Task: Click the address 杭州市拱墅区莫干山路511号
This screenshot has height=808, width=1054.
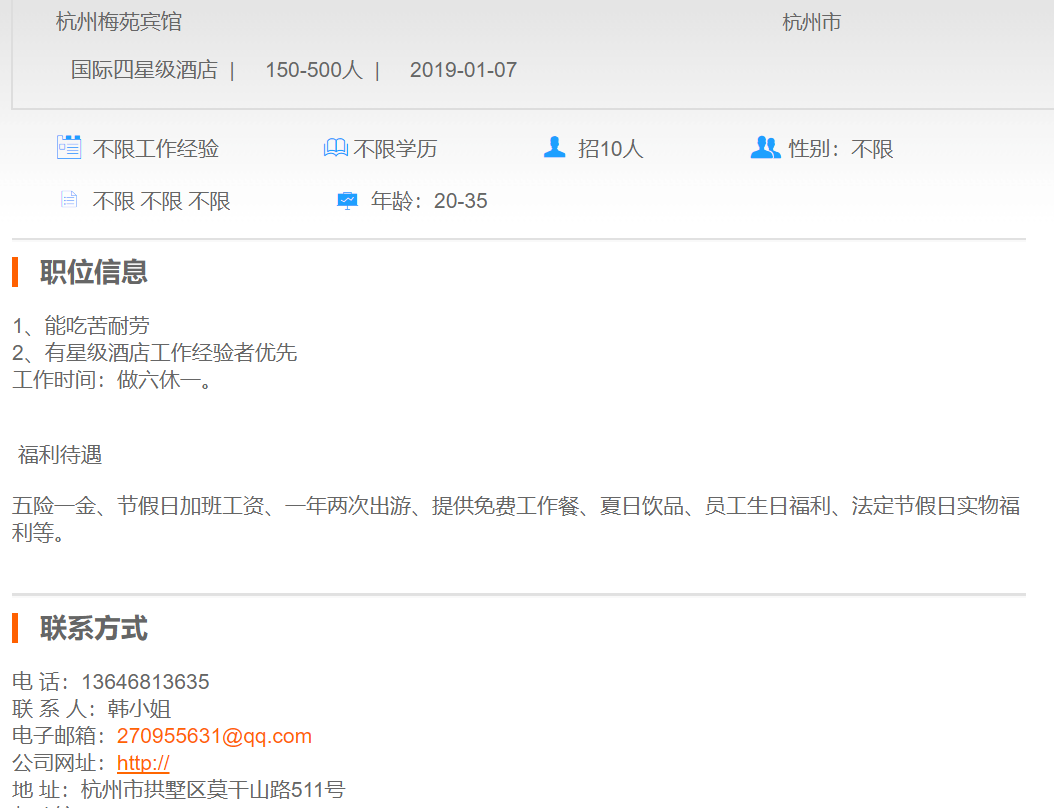Action: point(213,790)
